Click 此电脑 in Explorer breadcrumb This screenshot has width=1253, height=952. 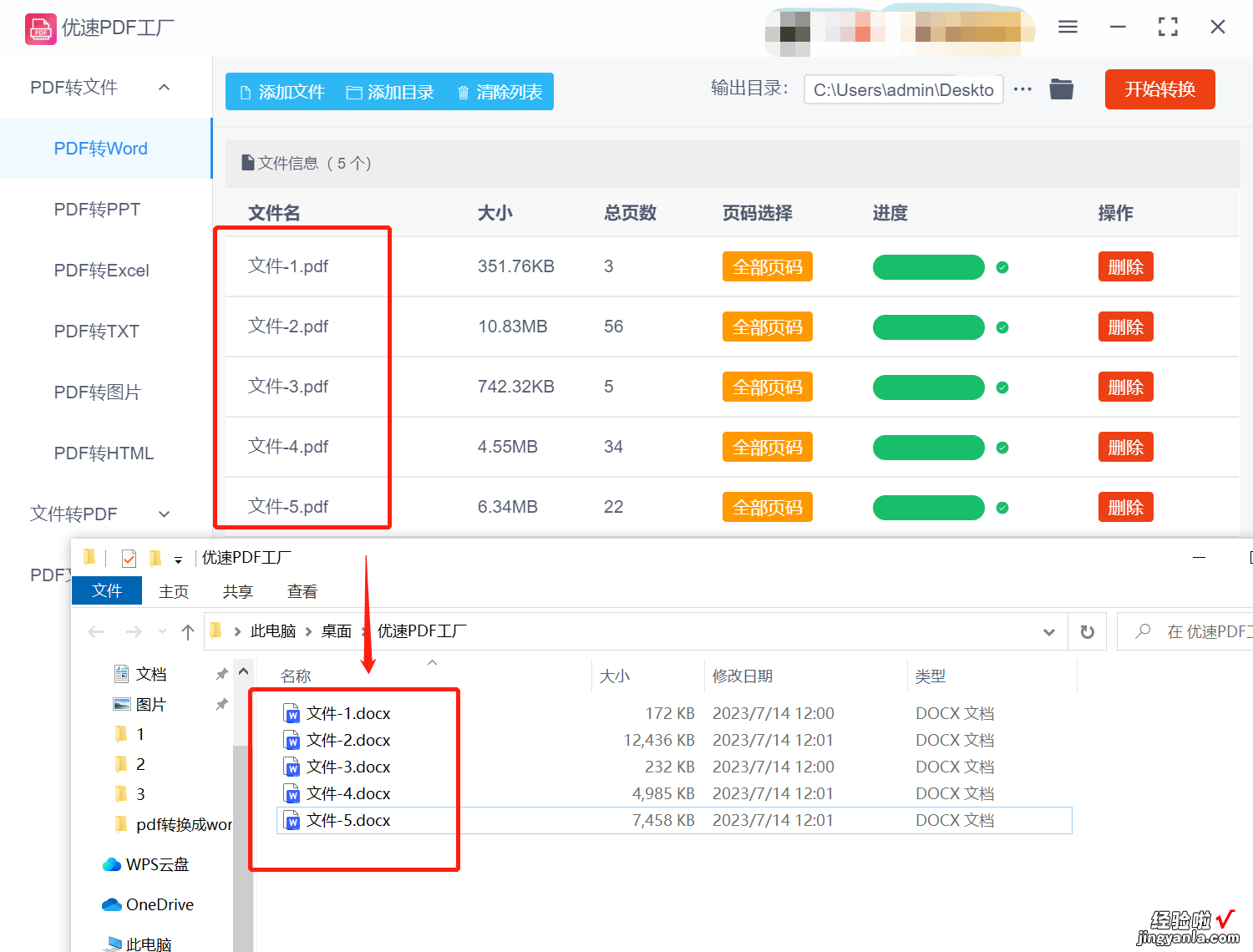pos(273,631)
